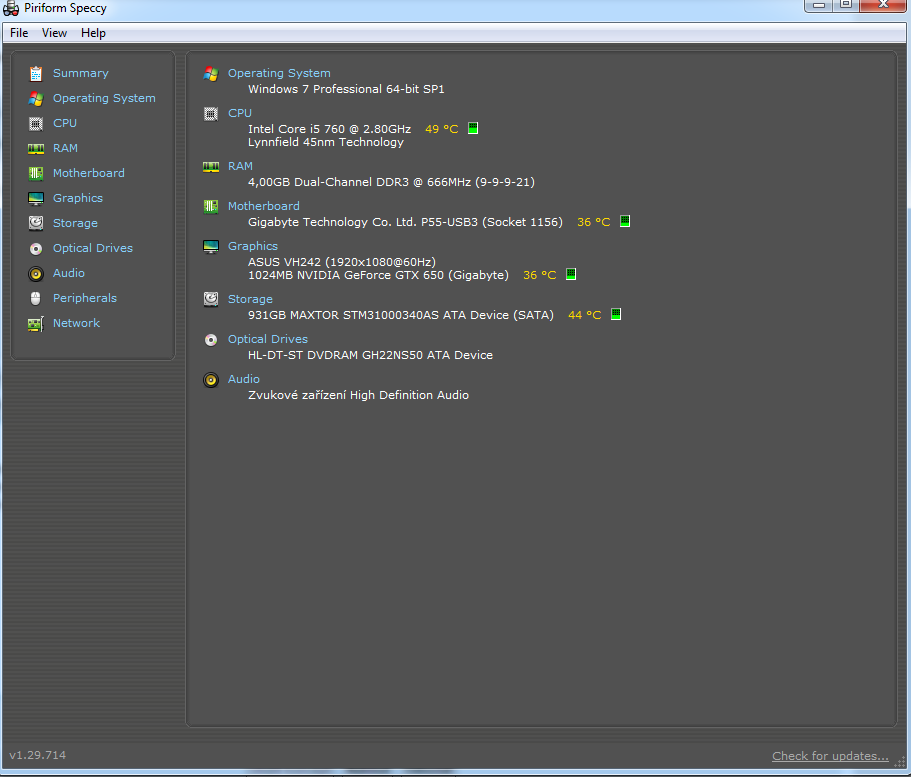Click Graphics heading link in summary
The height and width of the screenshot is (777, 911).
click(x=253, y=246)
